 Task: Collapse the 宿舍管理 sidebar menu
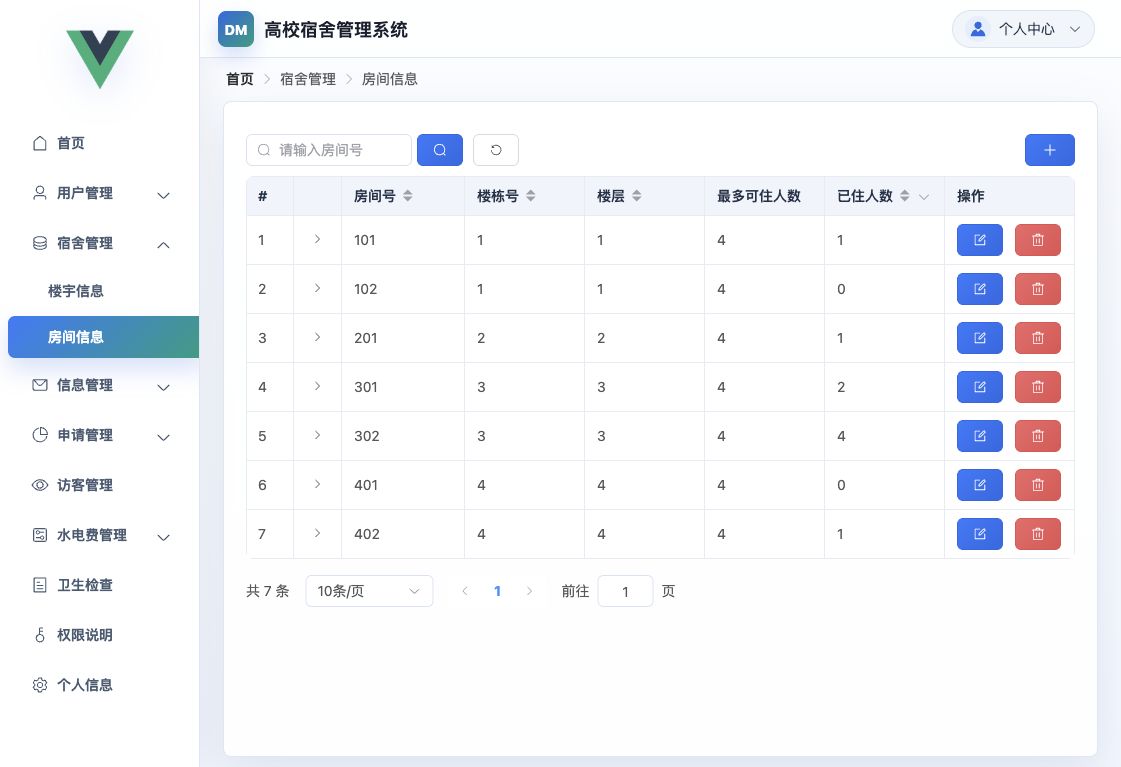99,244
